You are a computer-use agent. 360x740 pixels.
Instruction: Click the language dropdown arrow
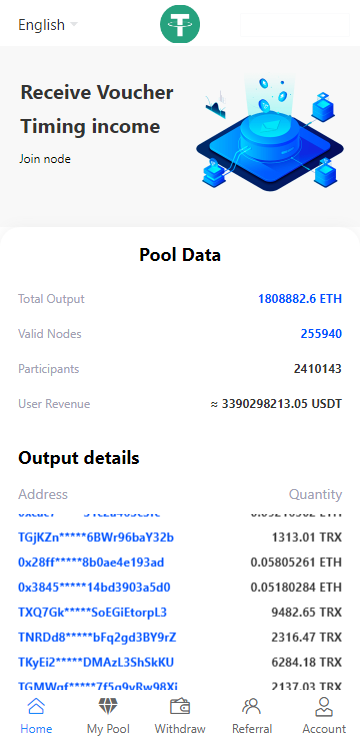click(74, 24)
